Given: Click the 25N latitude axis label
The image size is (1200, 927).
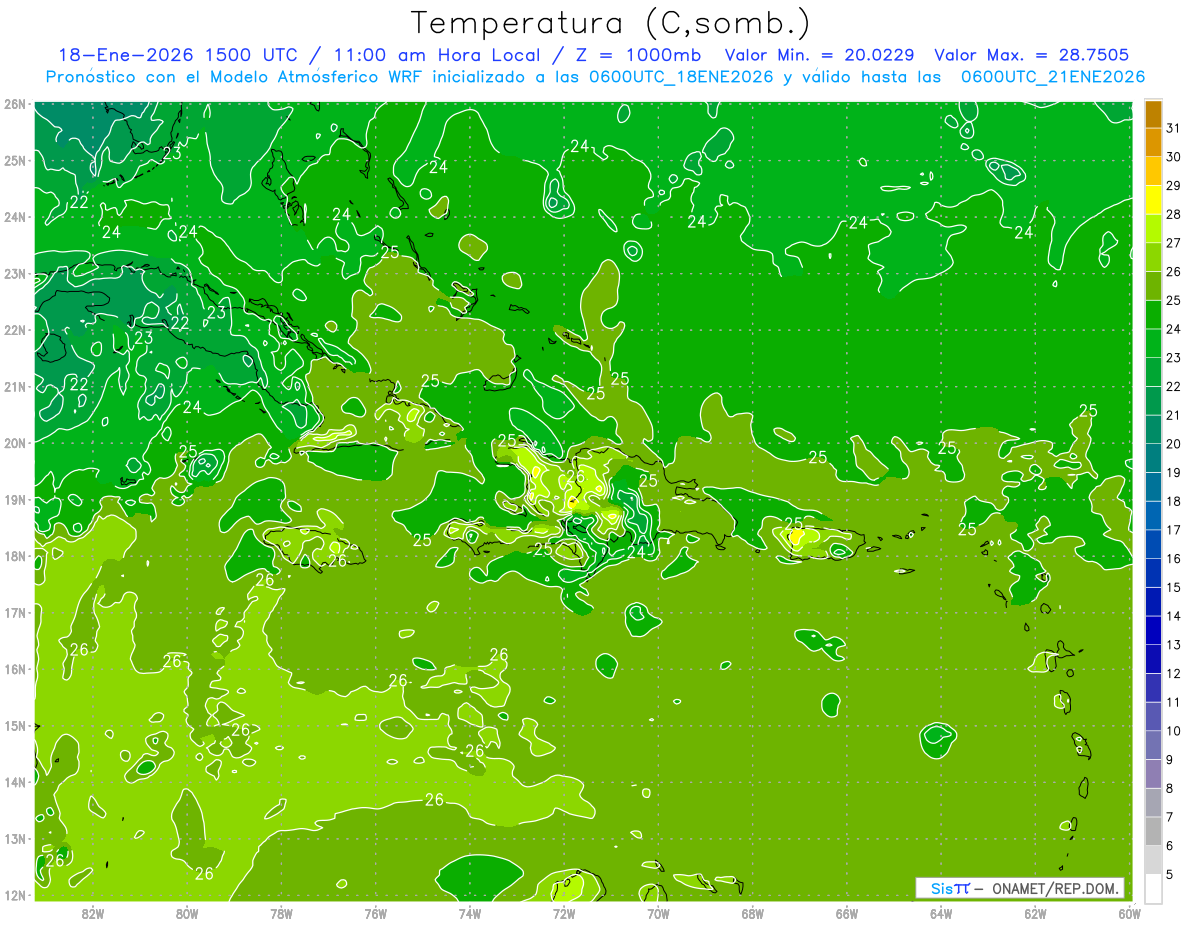Looking at the screenshot, I should click(15, 160).
